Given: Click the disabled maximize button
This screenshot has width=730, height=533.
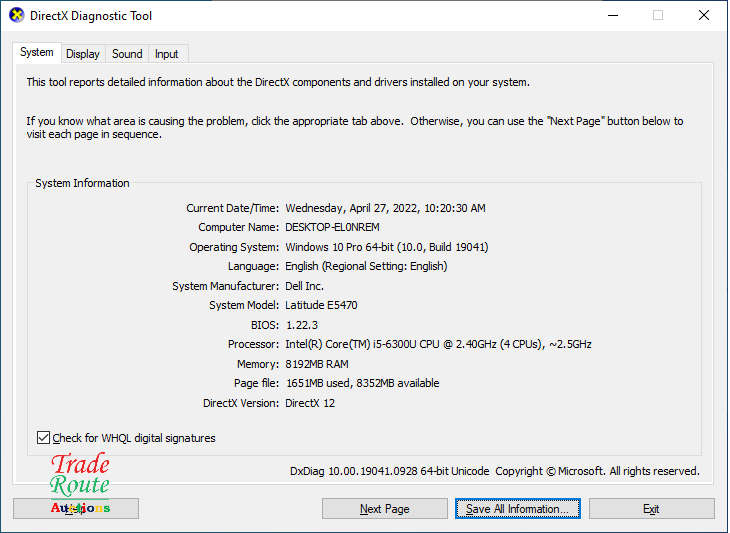Looking at the screenshot, I should [x=658, y=15].
